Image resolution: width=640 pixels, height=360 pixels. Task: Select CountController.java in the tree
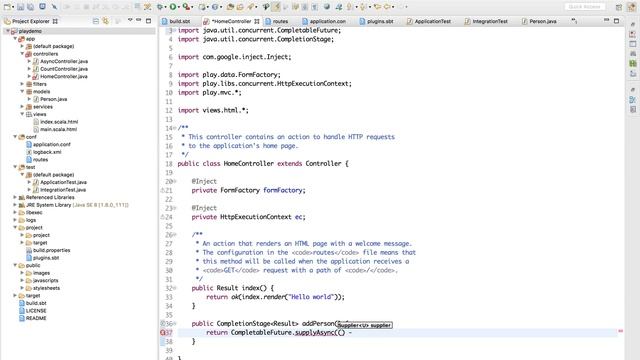64,69
